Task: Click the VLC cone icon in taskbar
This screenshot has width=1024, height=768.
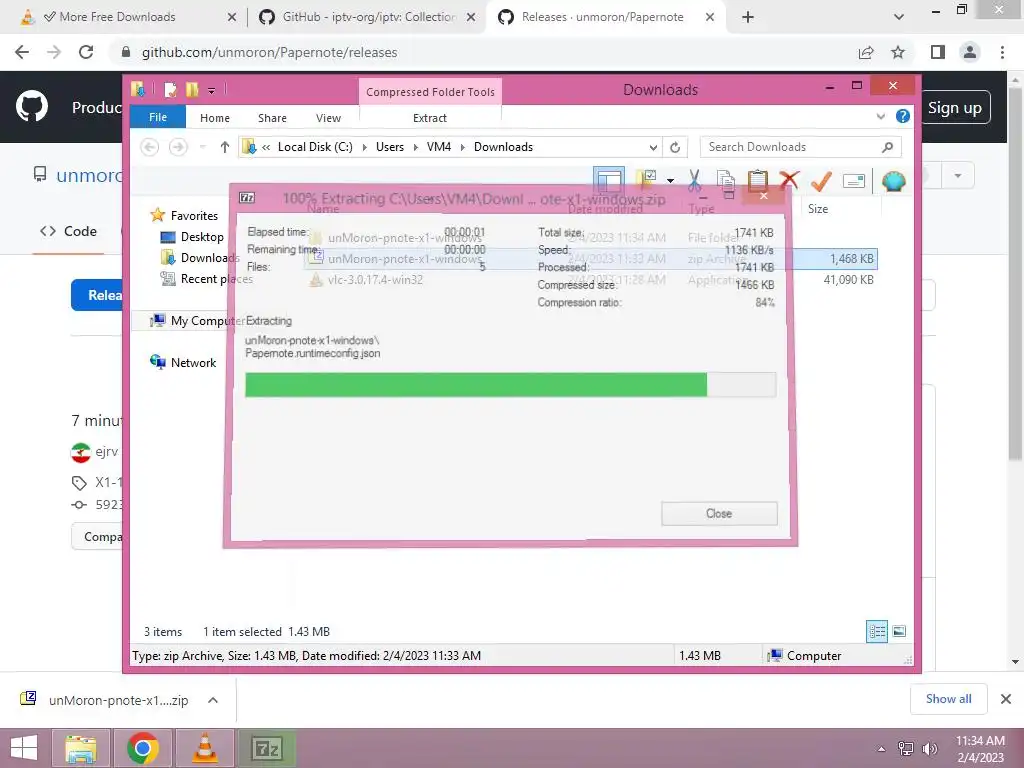Action: point(205,748)
